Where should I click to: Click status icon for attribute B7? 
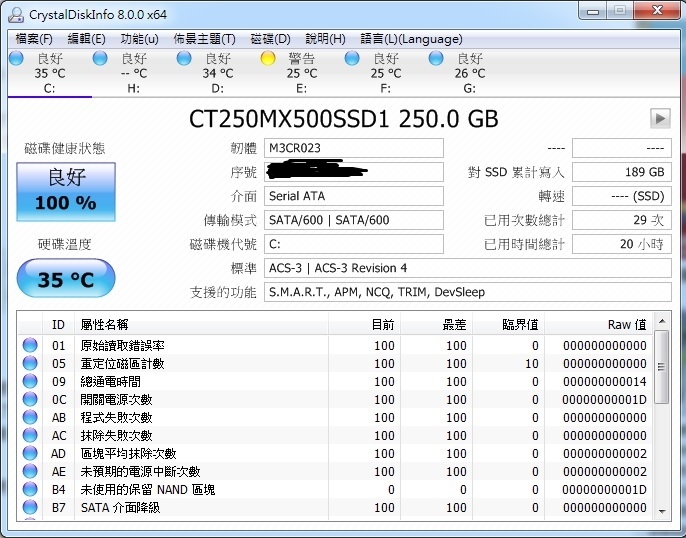30,507
